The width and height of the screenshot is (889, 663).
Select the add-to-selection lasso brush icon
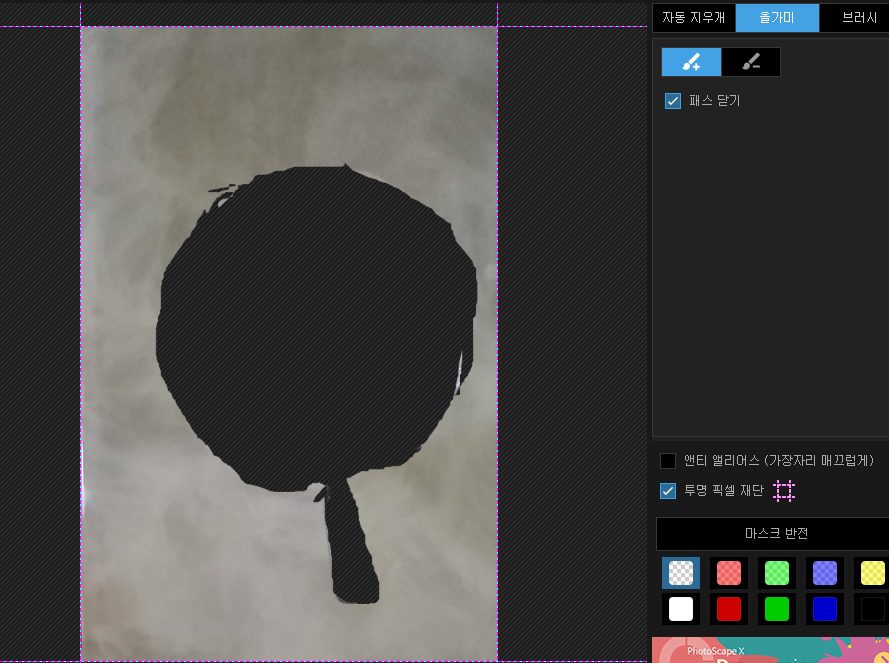click(691, 62)
